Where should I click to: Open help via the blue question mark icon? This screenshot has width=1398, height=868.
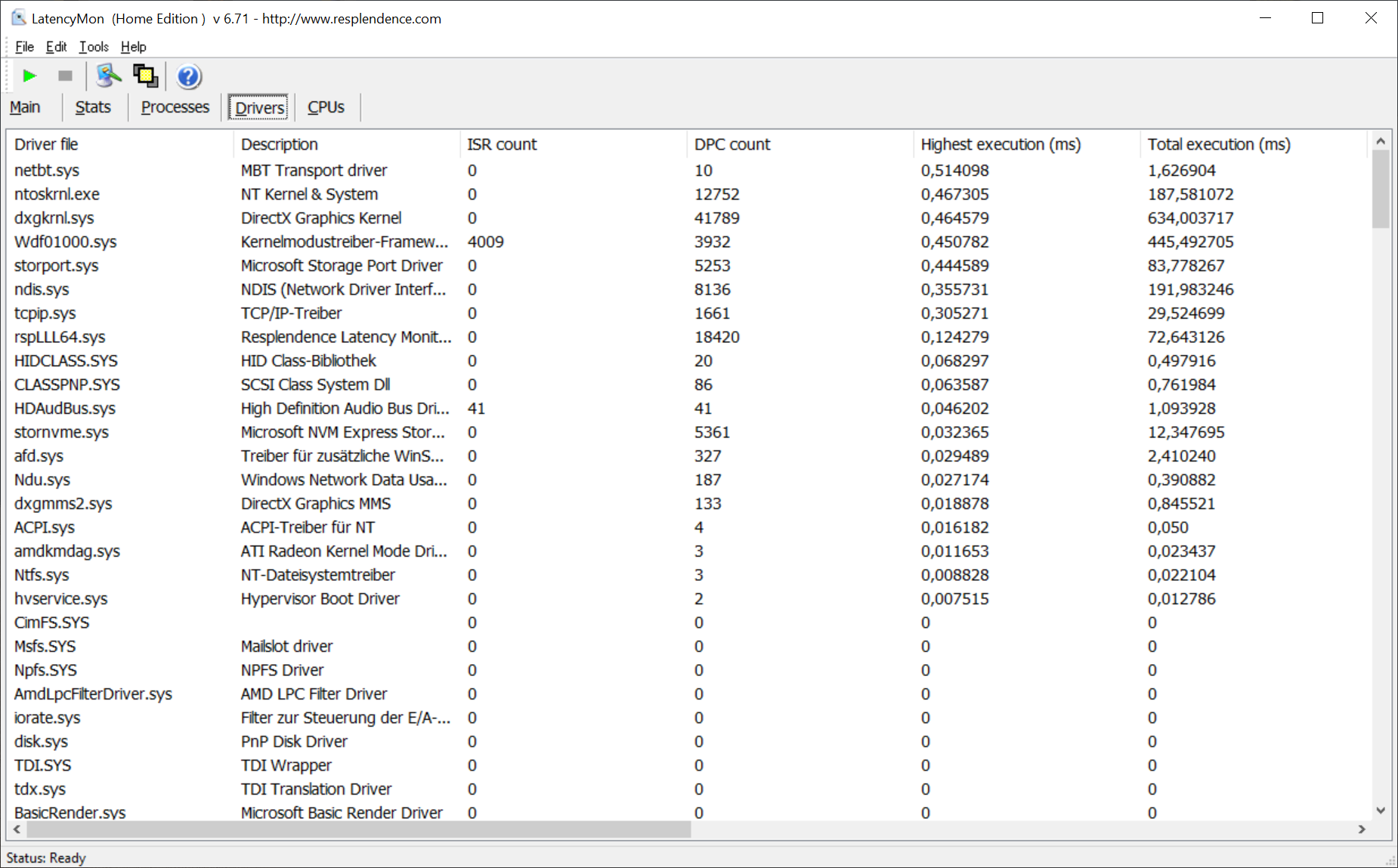point(188,76)
